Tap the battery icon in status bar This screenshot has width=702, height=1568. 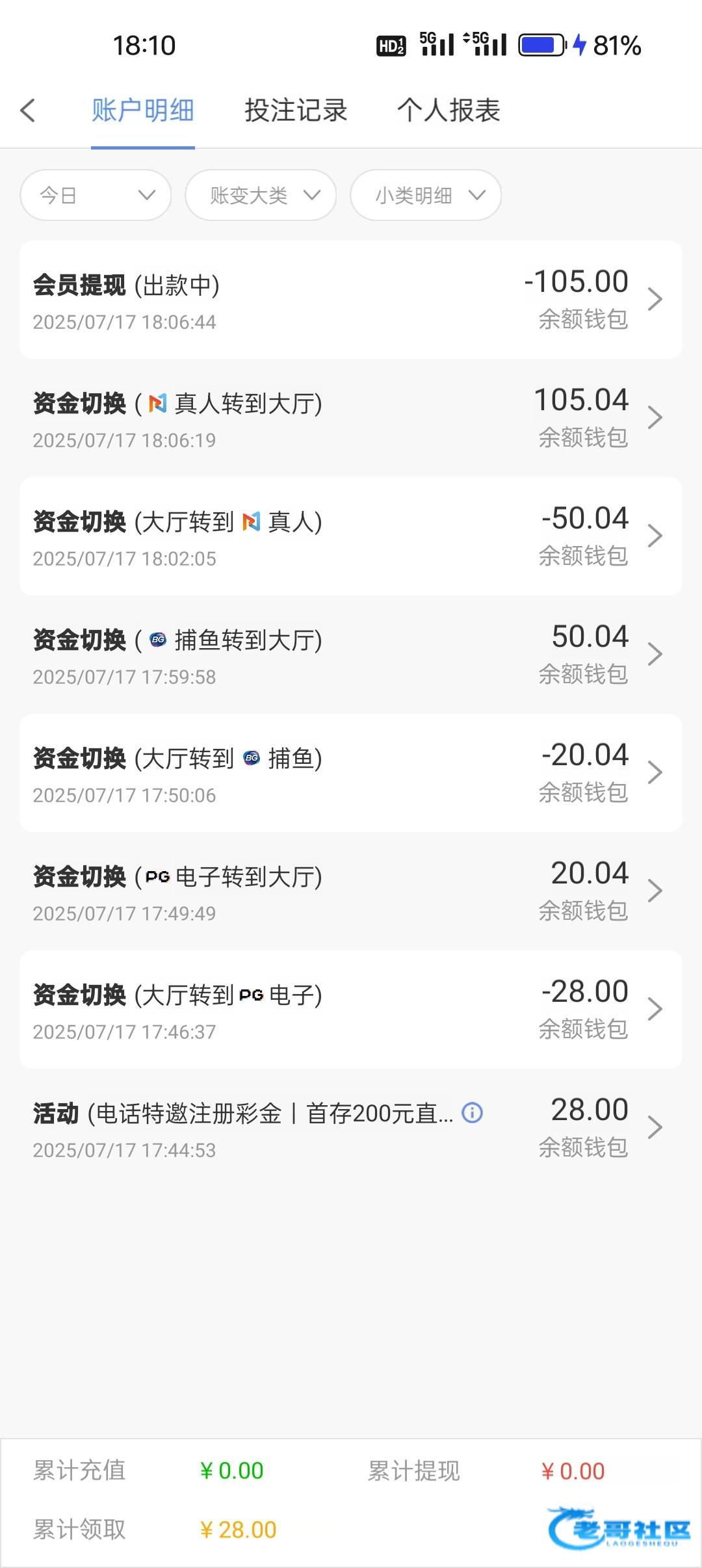click(x=542, y=46)
